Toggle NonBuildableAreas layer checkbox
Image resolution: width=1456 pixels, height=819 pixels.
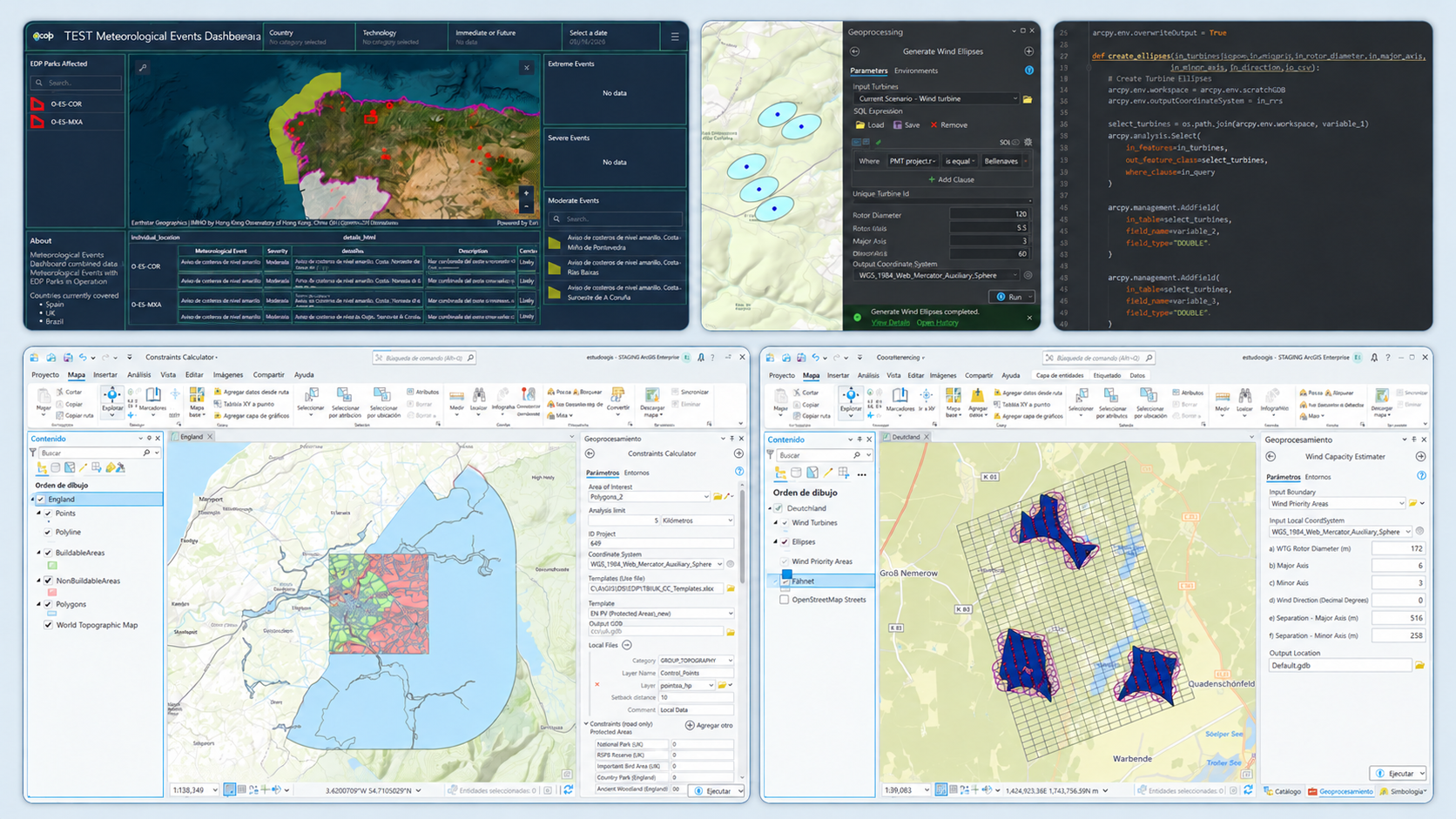tap(48, 581)
